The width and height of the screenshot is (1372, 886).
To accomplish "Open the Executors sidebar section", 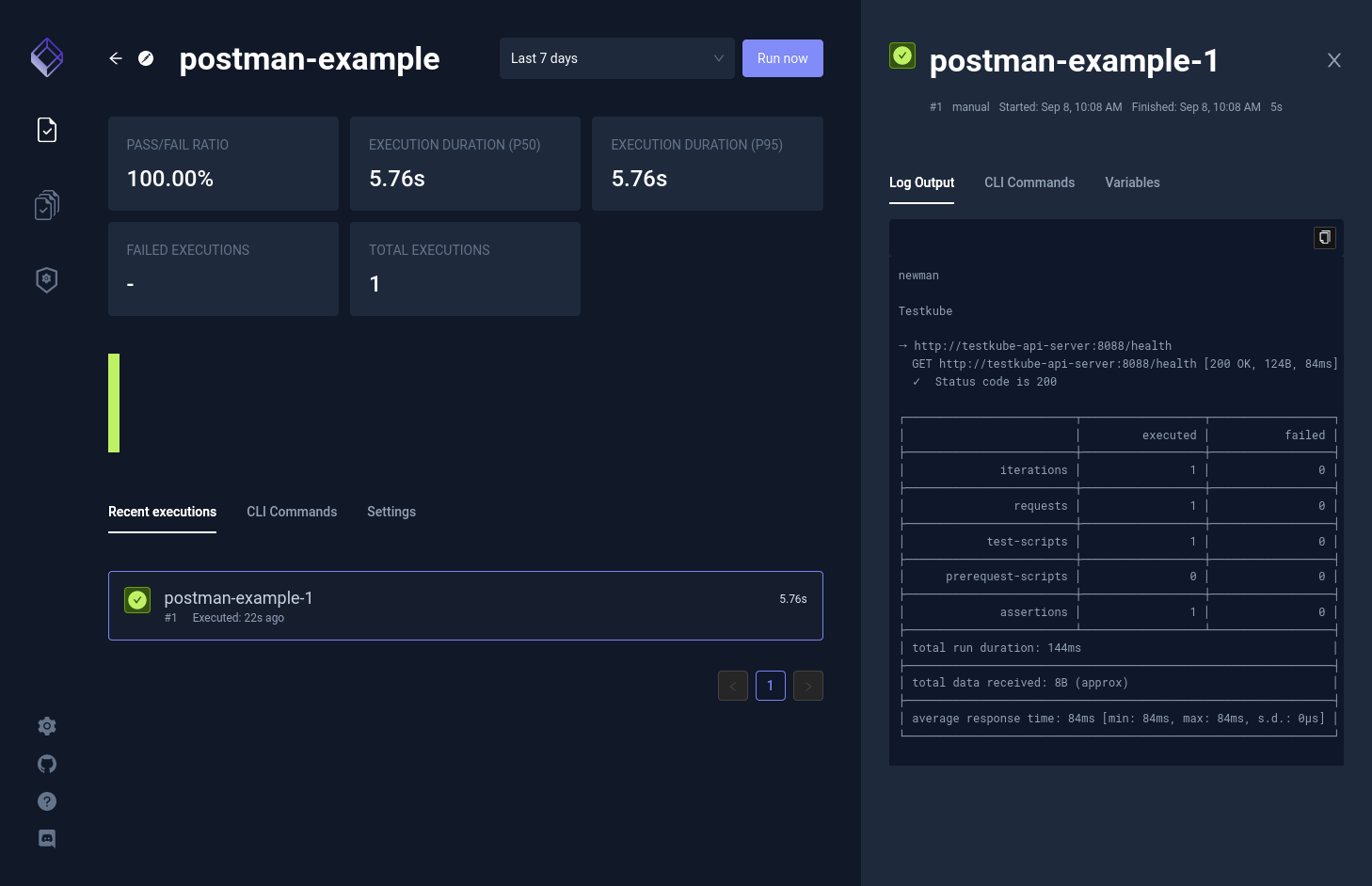I will pos(47,279).
